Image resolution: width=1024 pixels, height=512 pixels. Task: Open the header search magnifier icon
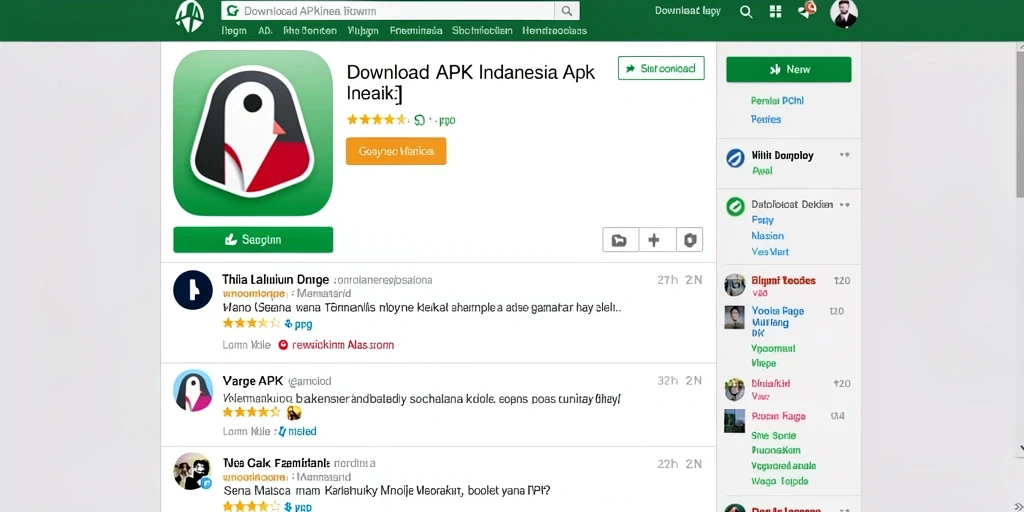(x=746, y=12)
